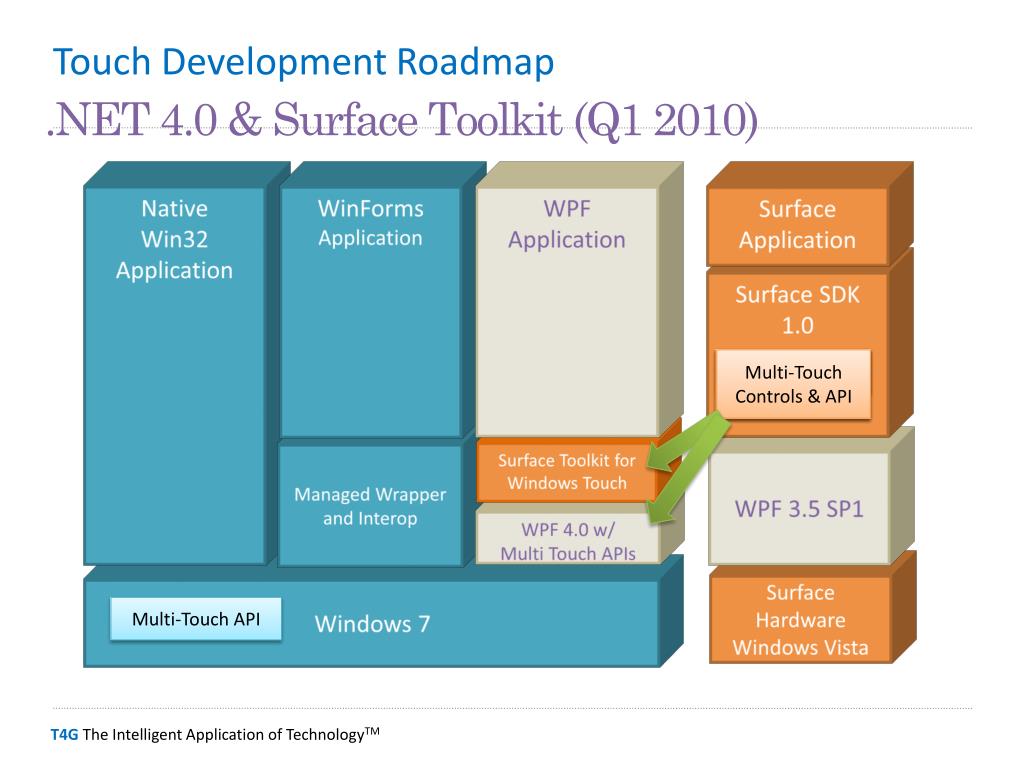Click the 'Surface SDK 1.0' label
Viewport: 1024px width, 768px height.
point(797,310)
